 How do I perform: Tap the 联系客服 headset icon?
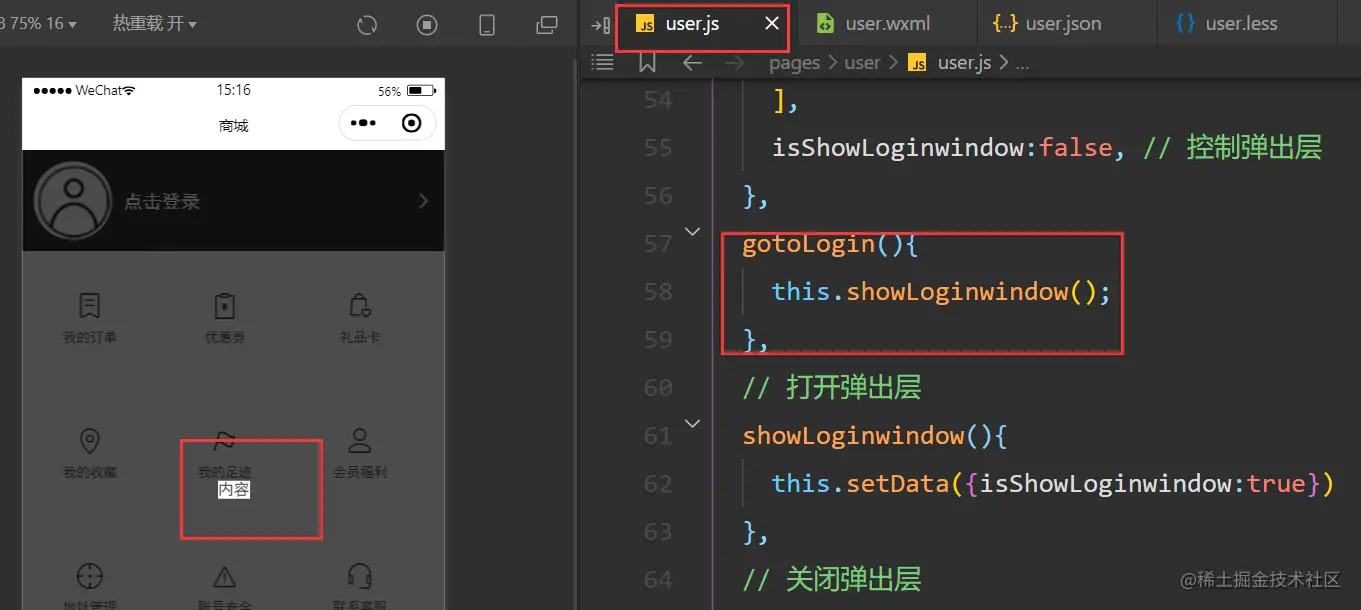(360, 576)
